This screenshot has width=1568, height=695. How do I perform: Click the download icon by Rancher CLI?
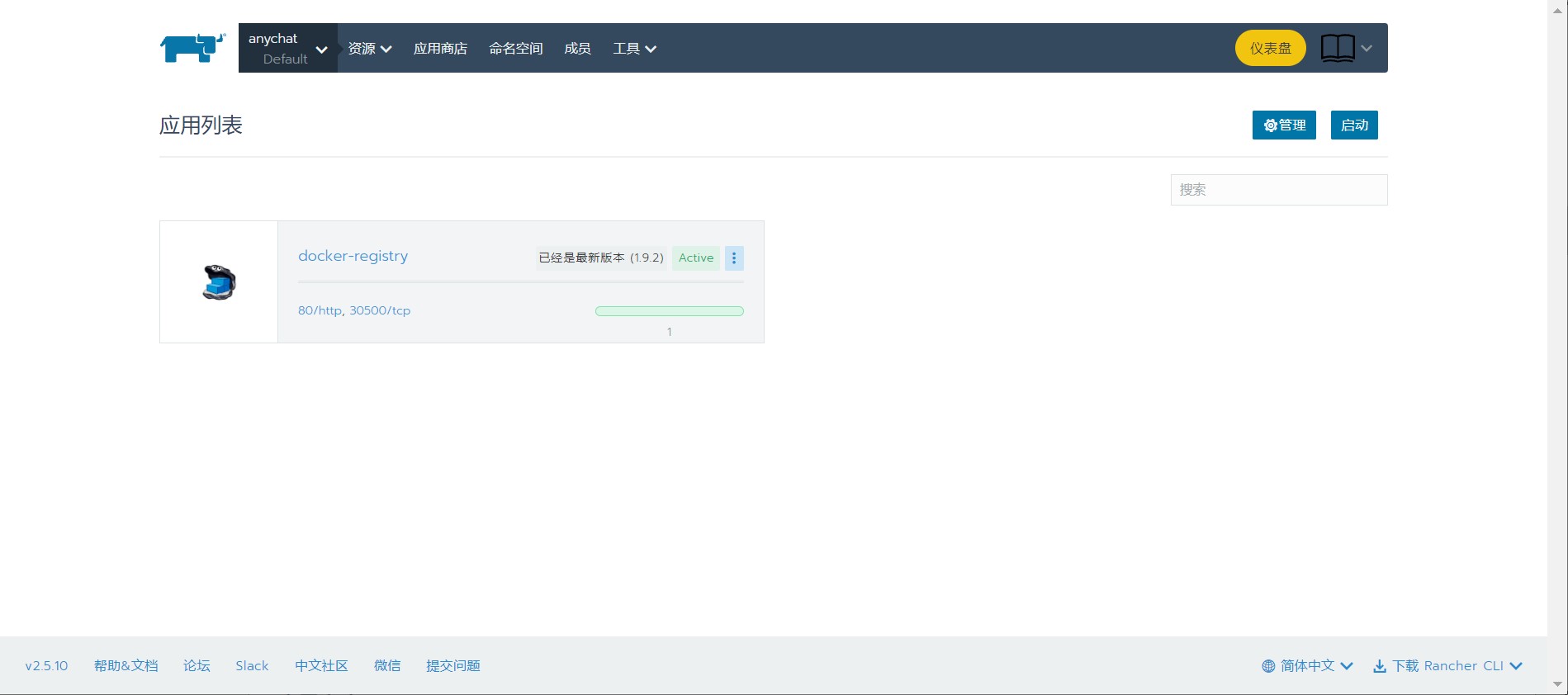(1380, 666)
